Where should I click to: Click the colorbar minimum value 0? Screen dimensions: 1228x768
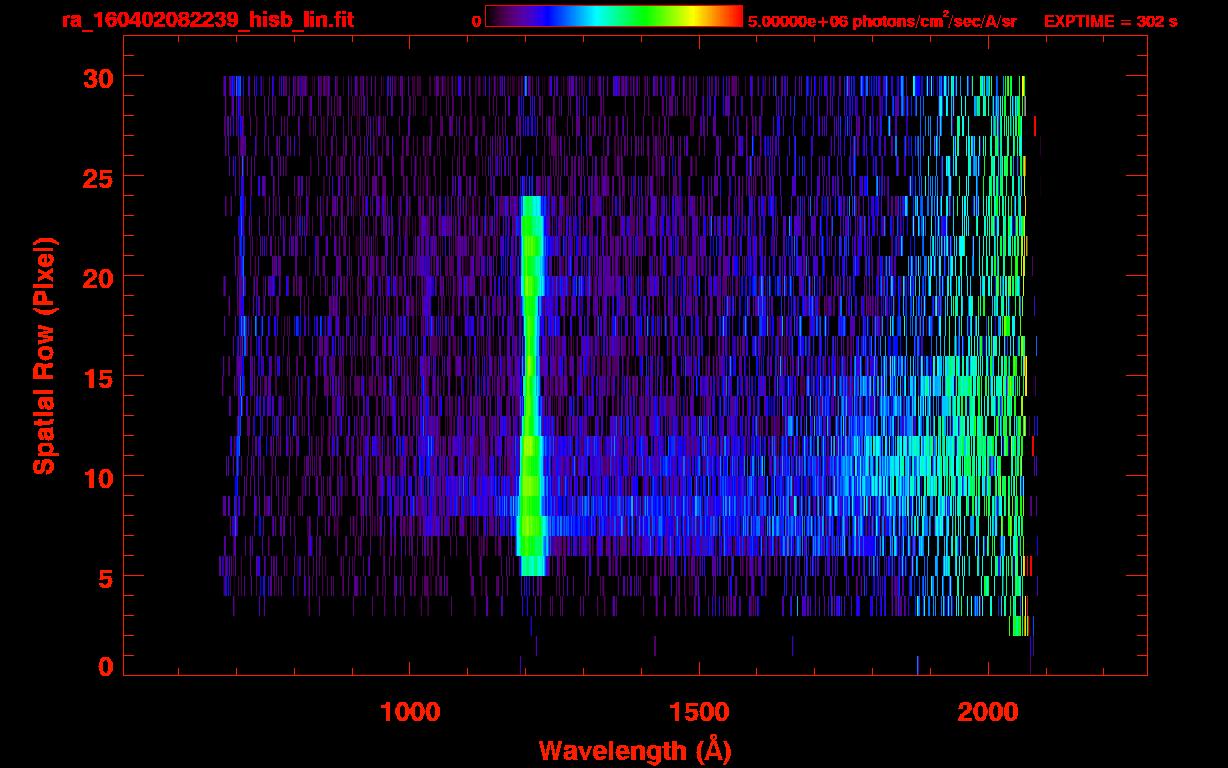476,21
